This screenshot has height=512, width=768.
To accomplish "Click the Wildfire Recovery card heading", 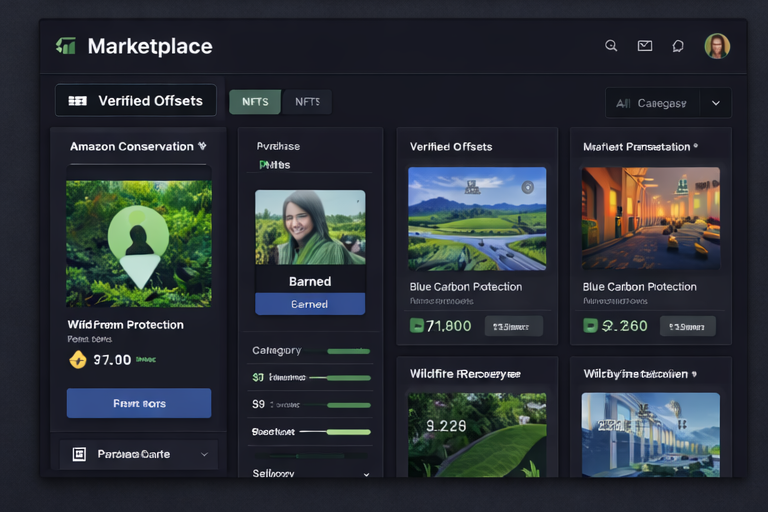I will (465, 374).
